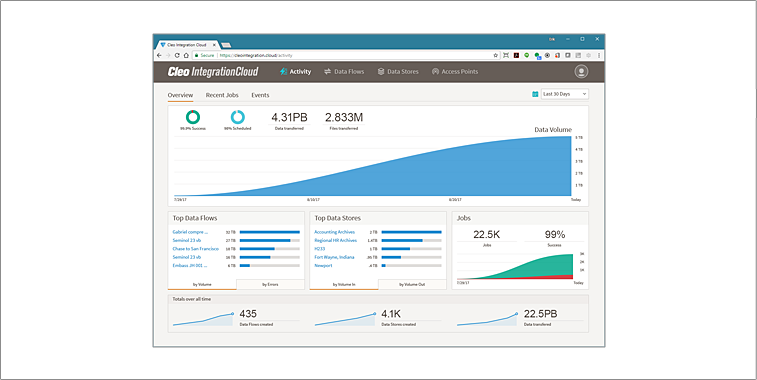This screenshot has height=380, width=757.
Task: Open the Regional HR Archives data store
Action: [336, 240]
